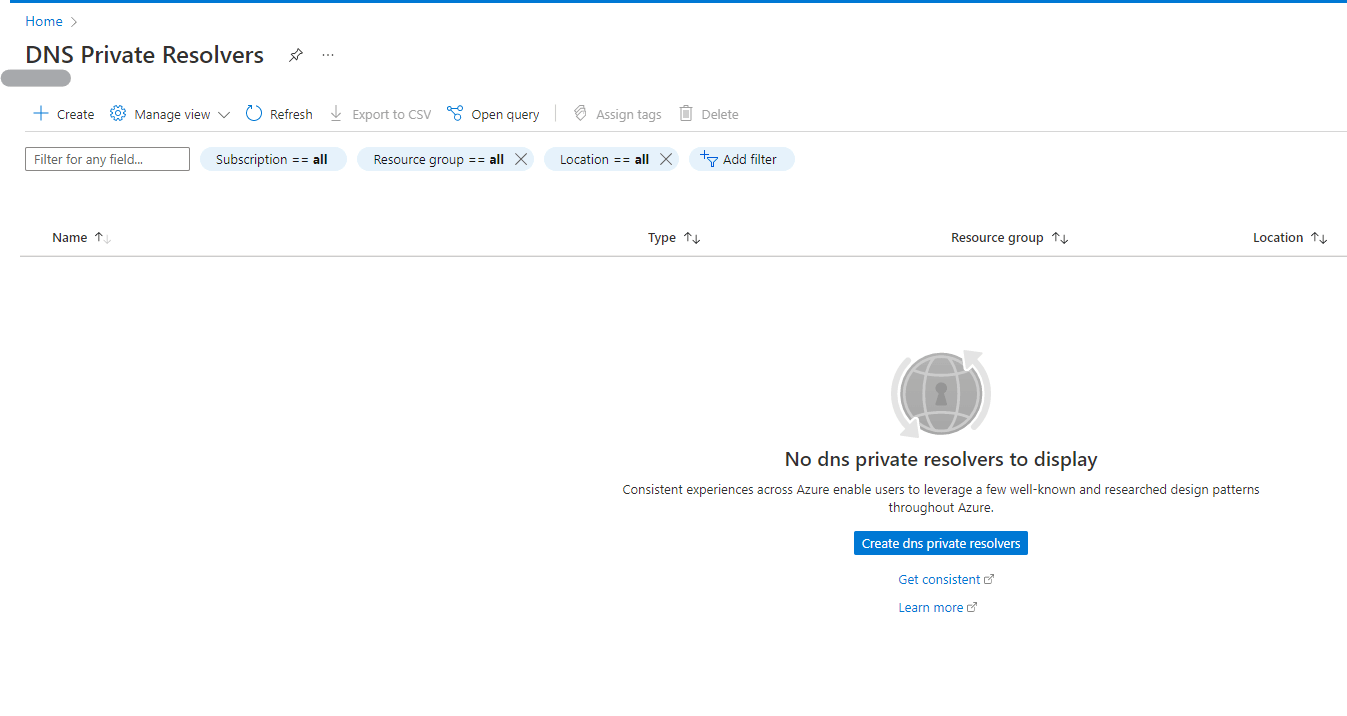Screen dimensions: 1347x716
Task: Click the Assign tags command
Action: click(617, 114)
